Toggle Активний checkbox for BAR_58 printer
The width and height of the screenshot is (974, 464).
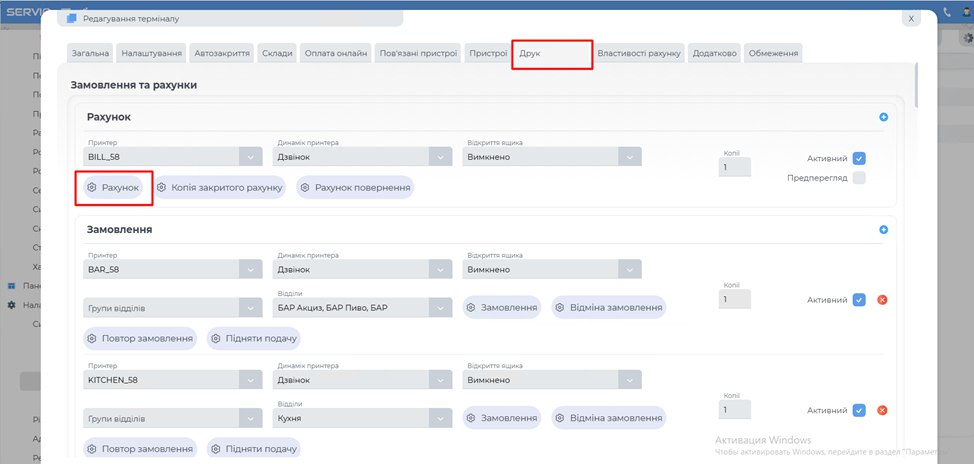click(x=859, y=300)
